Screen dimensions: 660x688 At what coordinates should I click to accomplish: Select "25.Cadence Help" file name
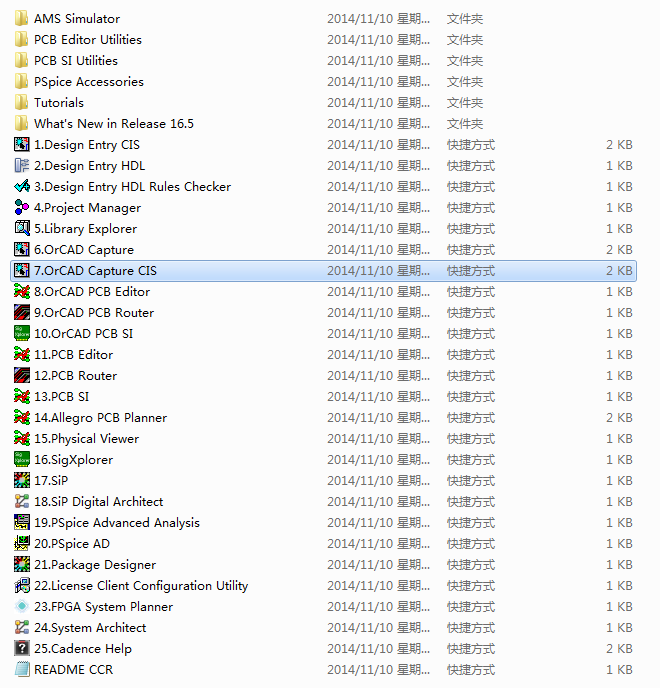click(x=83, y=649)
